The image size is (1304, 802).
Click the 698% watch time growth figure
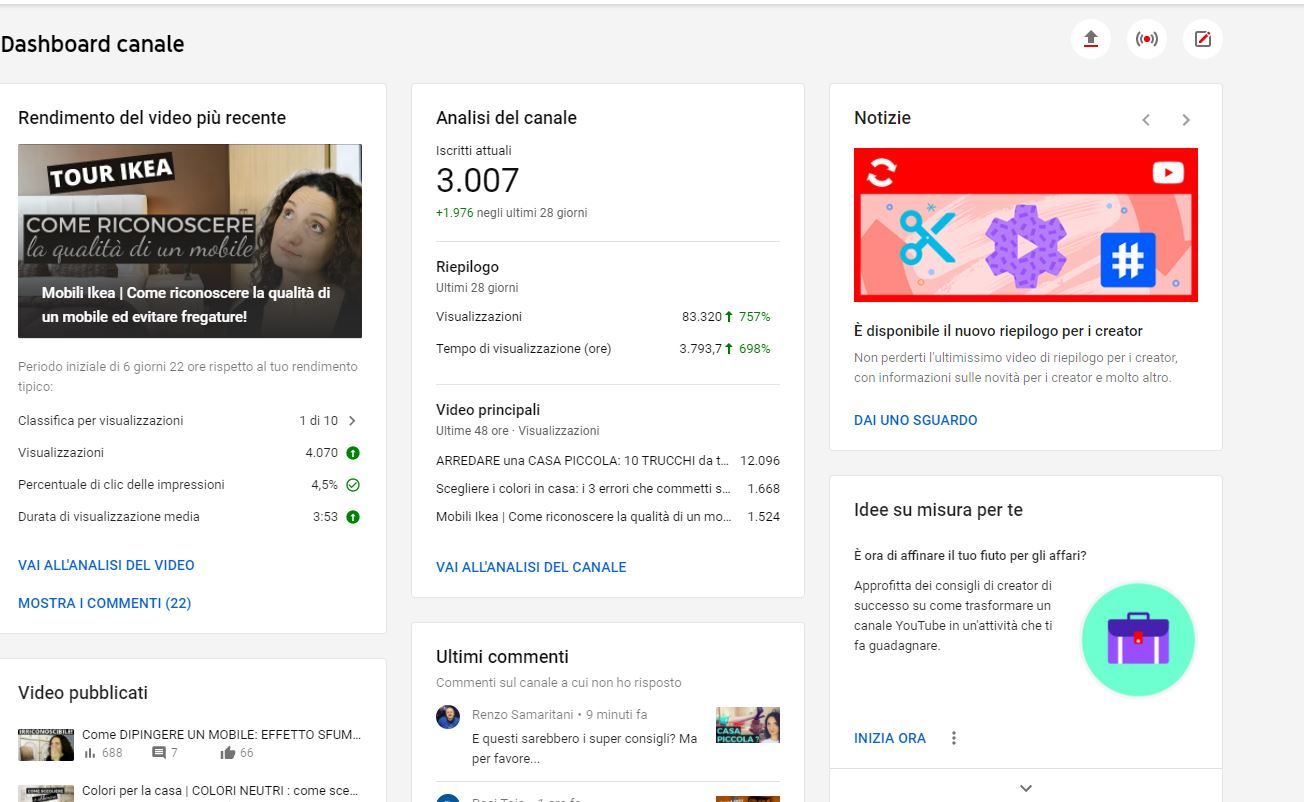click(755, 349)
